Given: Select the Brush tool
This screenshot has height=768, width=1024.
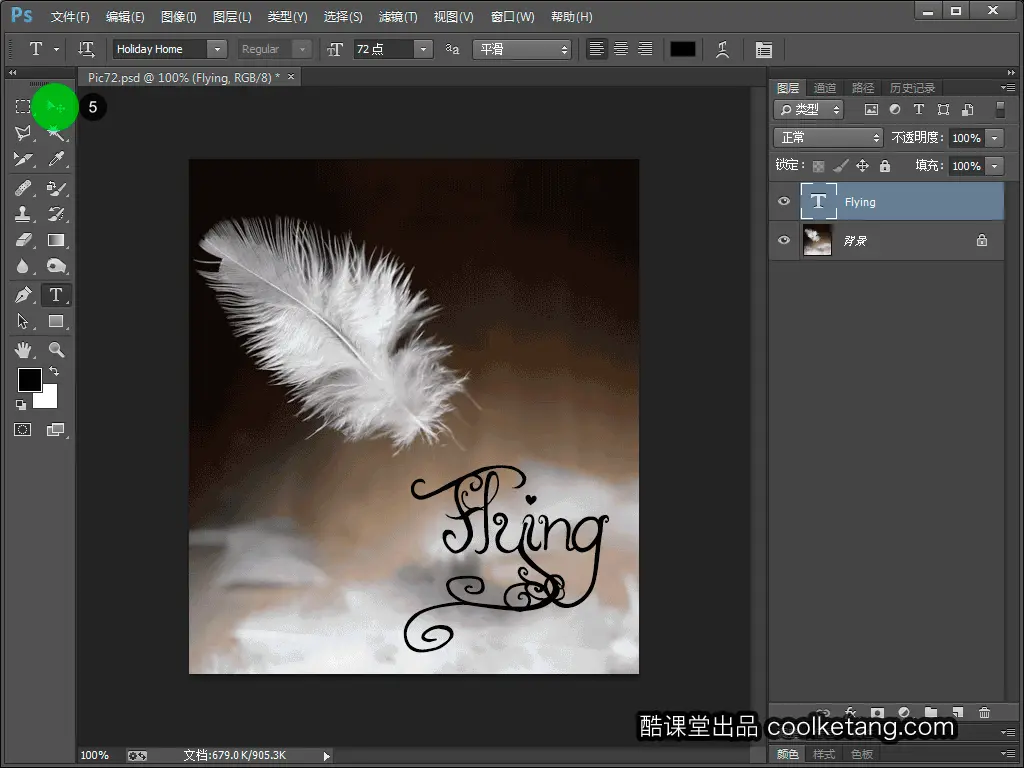Looking at the screenshot, I should pos(56,188).
